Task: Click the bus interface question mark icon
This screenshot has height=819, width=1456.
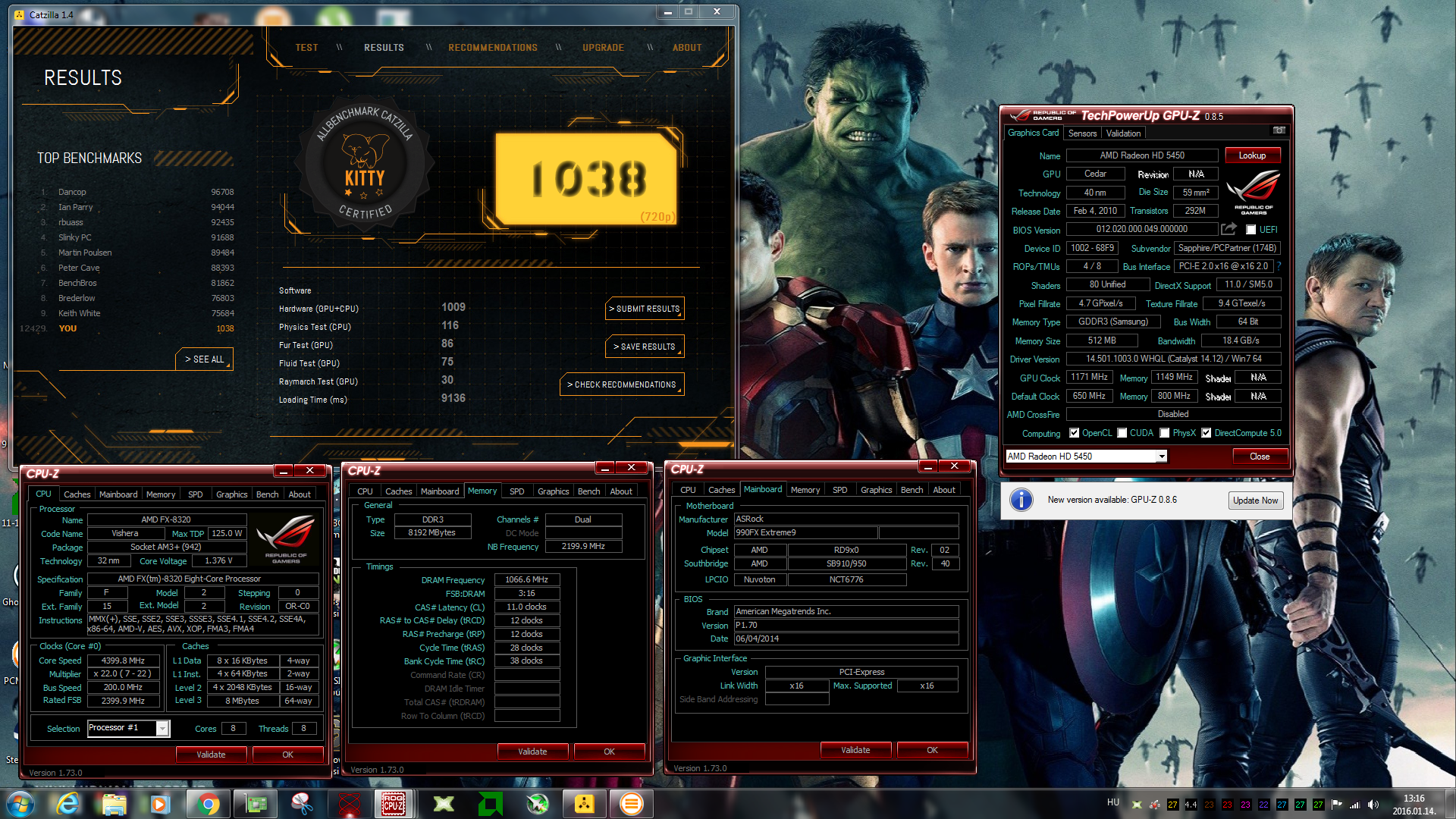Action: point(1279,266)
